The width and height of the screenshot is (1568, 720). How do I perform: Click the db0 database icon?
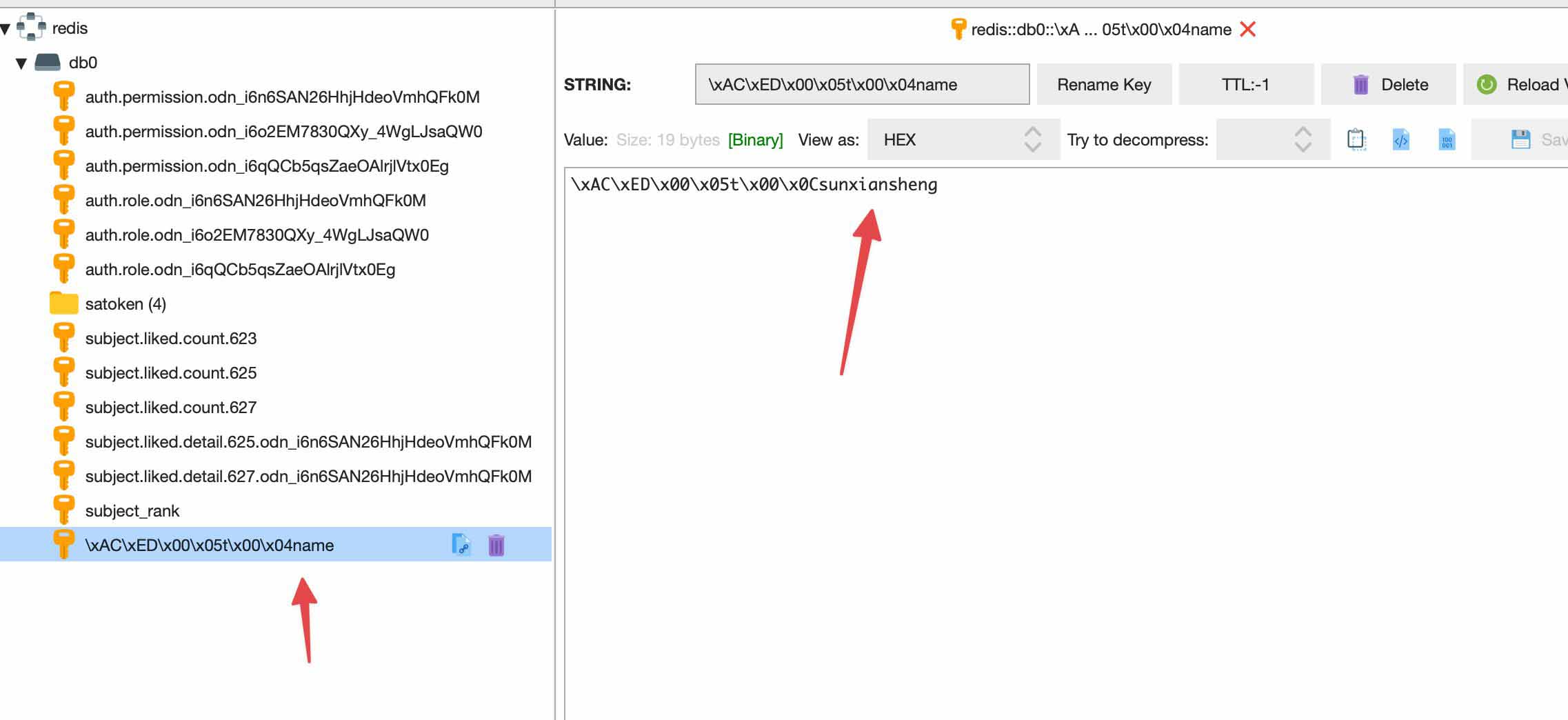pos(48,63)
